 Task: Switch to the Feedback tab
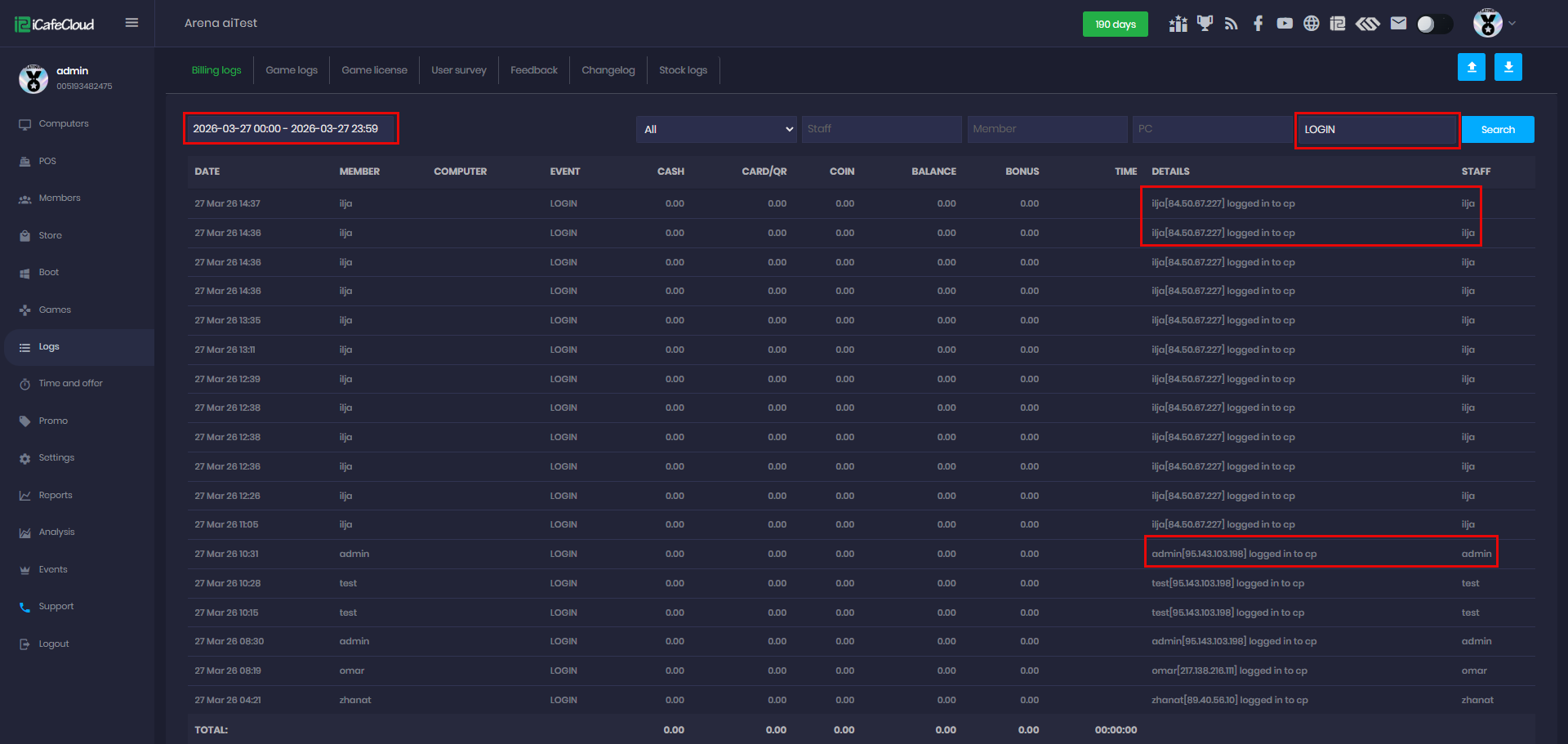click(534, 70)
